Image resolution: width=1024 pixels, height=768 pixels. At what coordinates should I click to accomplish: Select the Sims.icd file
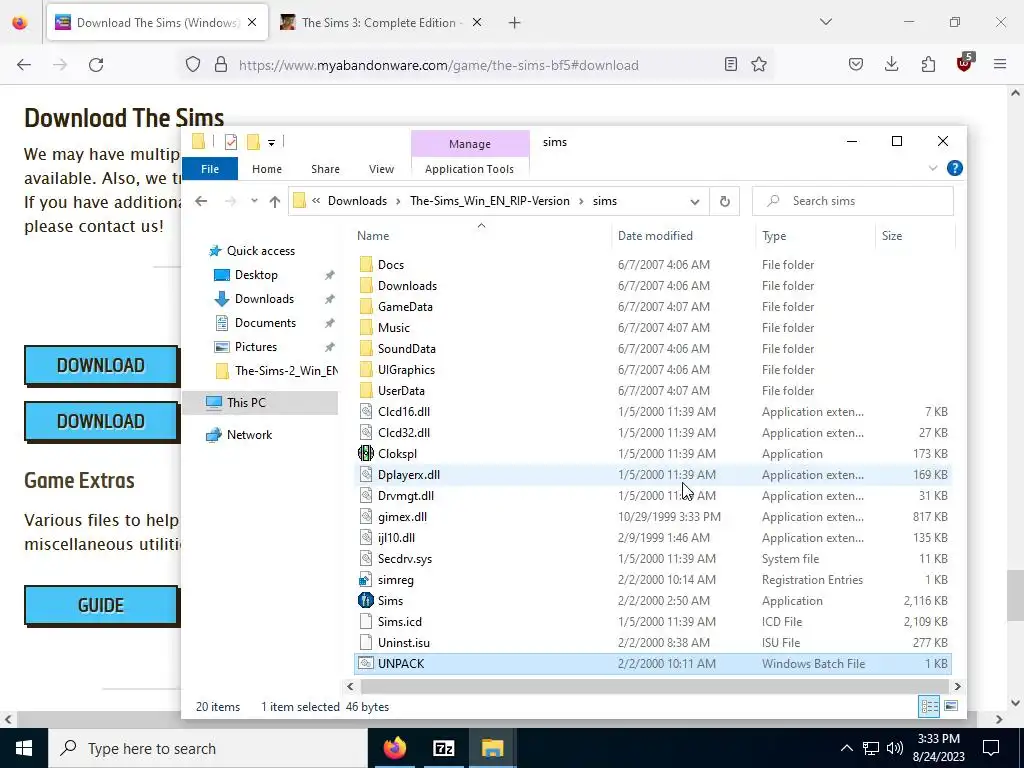click(x=400, y=622)
